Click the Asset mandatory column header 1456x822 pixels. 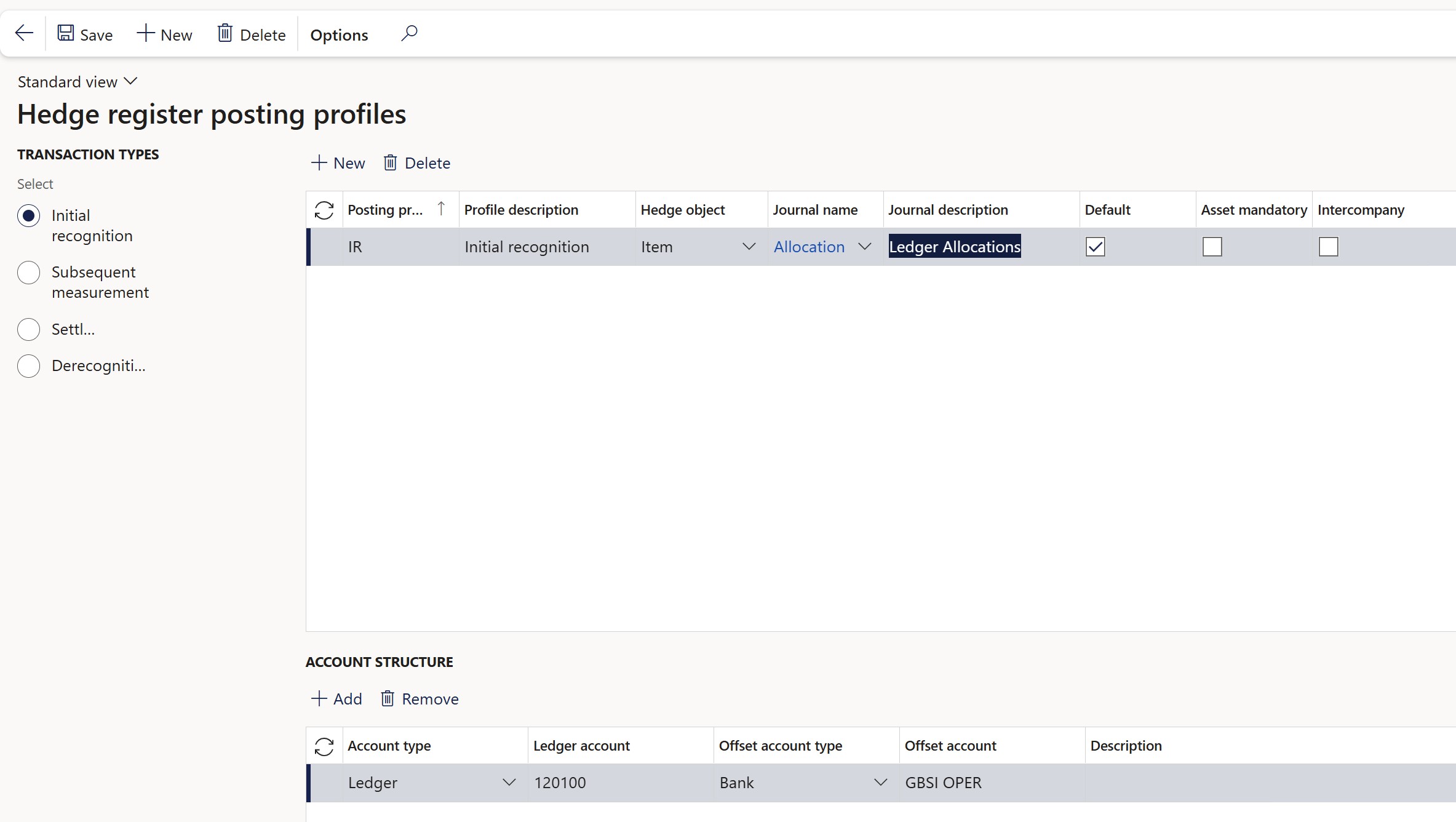point(1254,210)
